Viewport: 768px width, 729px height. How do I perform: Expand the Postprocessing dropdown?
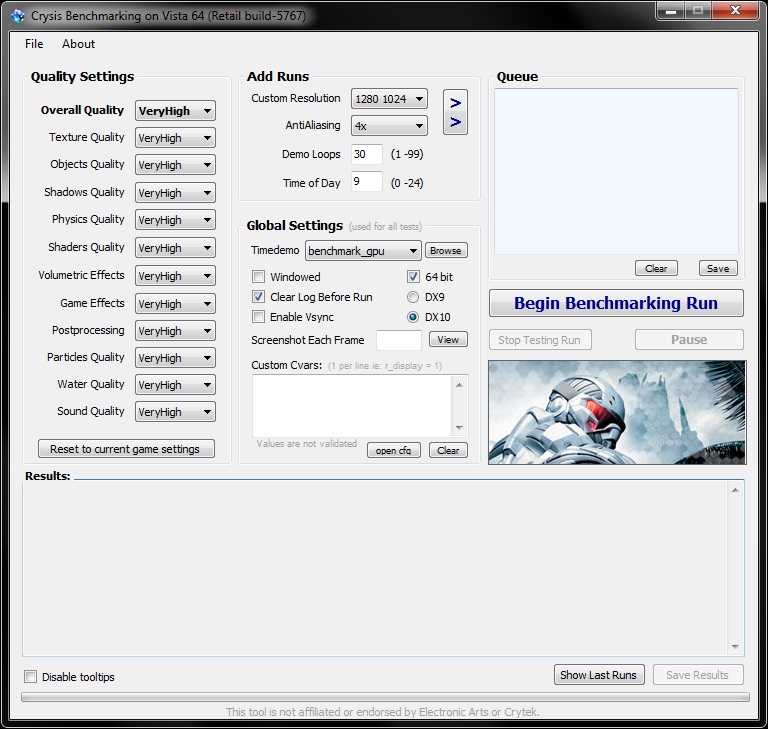[175, 331]
